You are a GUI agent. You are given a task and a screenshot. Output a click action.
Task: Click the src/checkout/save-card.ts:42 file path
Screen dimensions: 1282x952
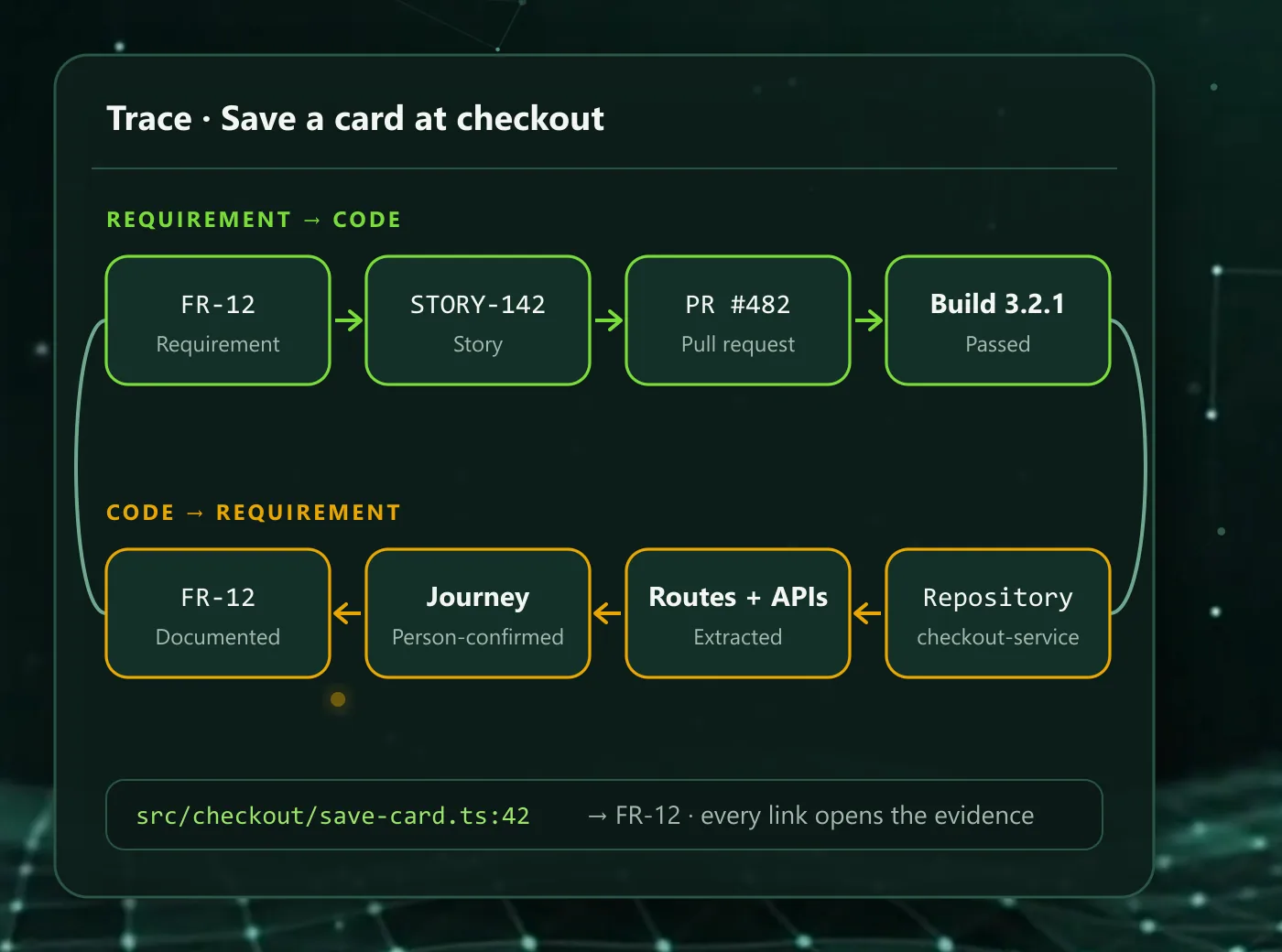coord(333,816)
